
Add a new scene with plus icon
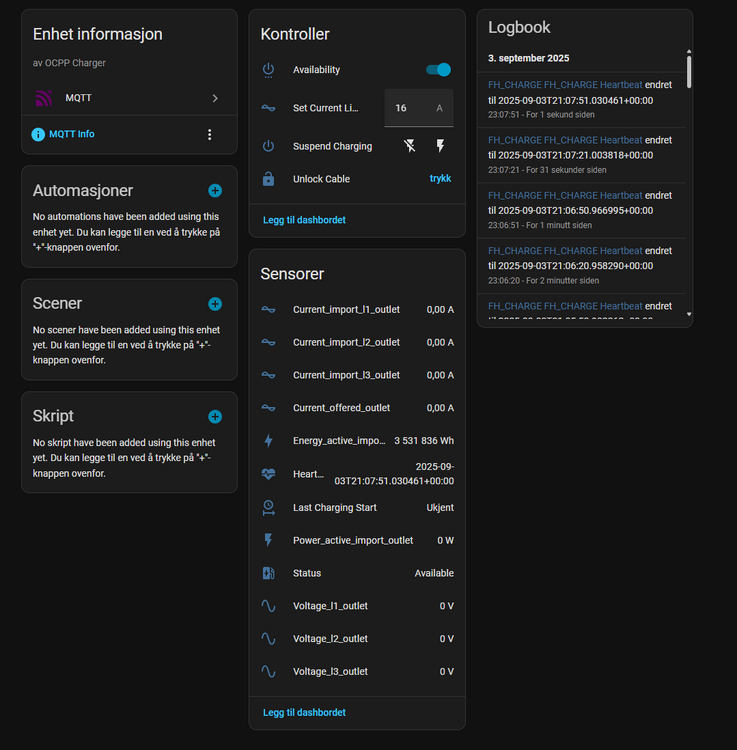(x=215, y=304)
